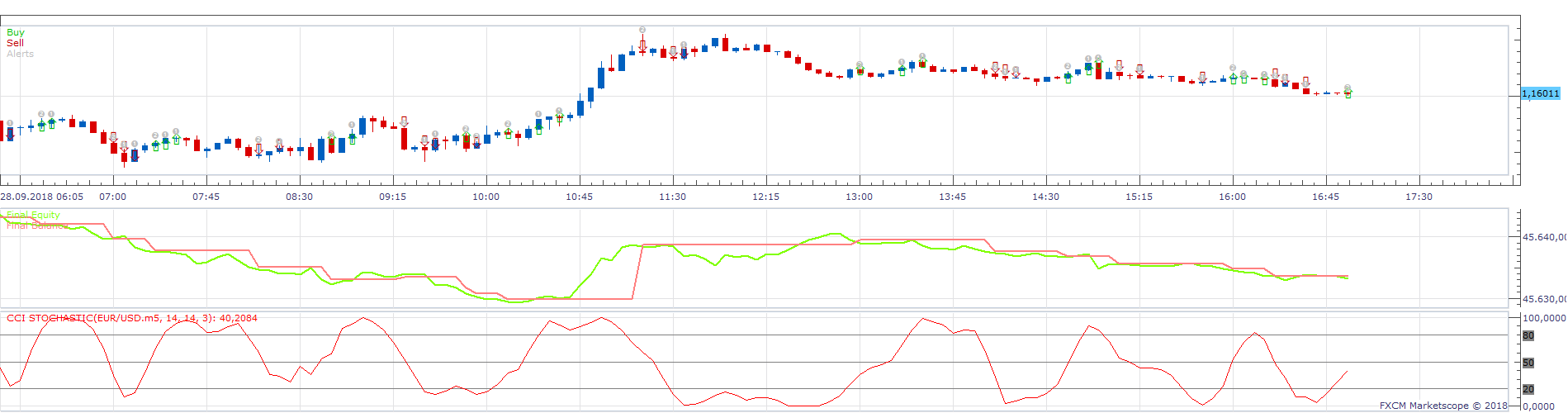Click the 45.640,00 equity axis value
Image resolution: width=1568 pixels, height=413 pixels.
[x=1544, y=237]
